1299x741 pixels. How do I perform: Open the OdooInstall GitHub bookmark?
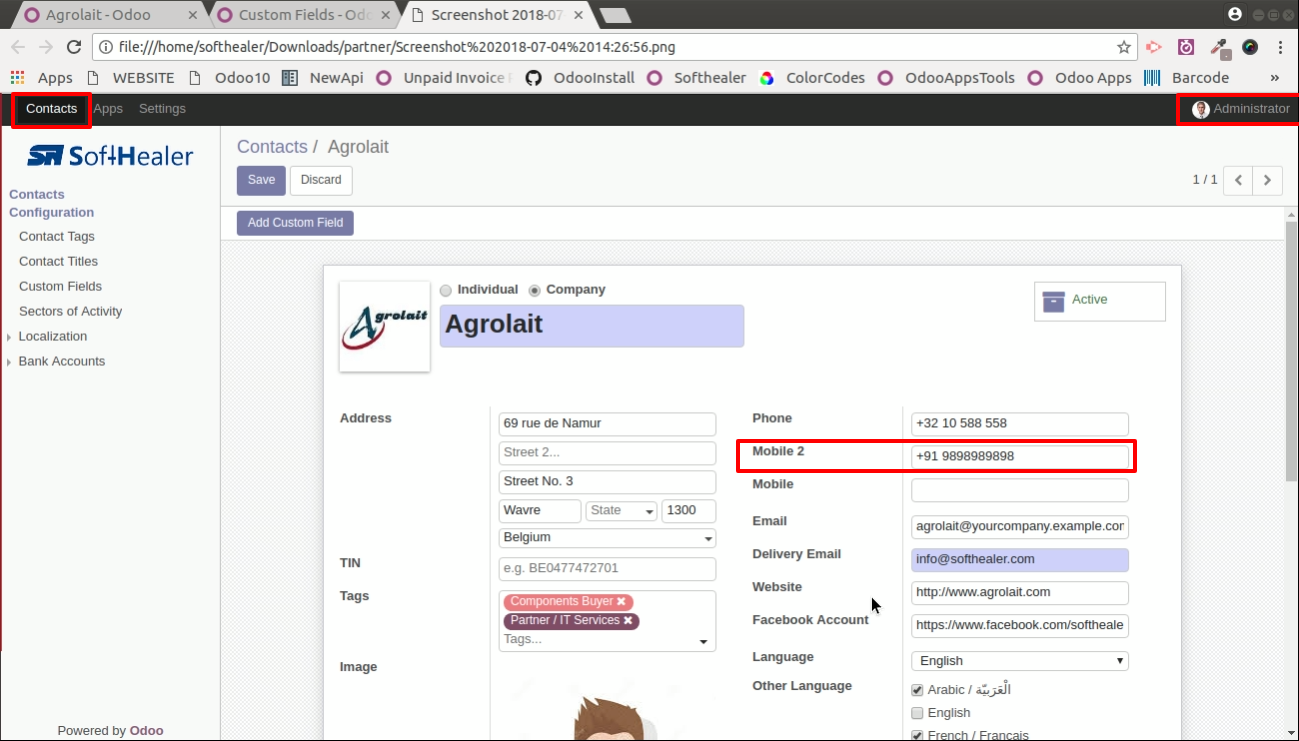tap(580, 78)
